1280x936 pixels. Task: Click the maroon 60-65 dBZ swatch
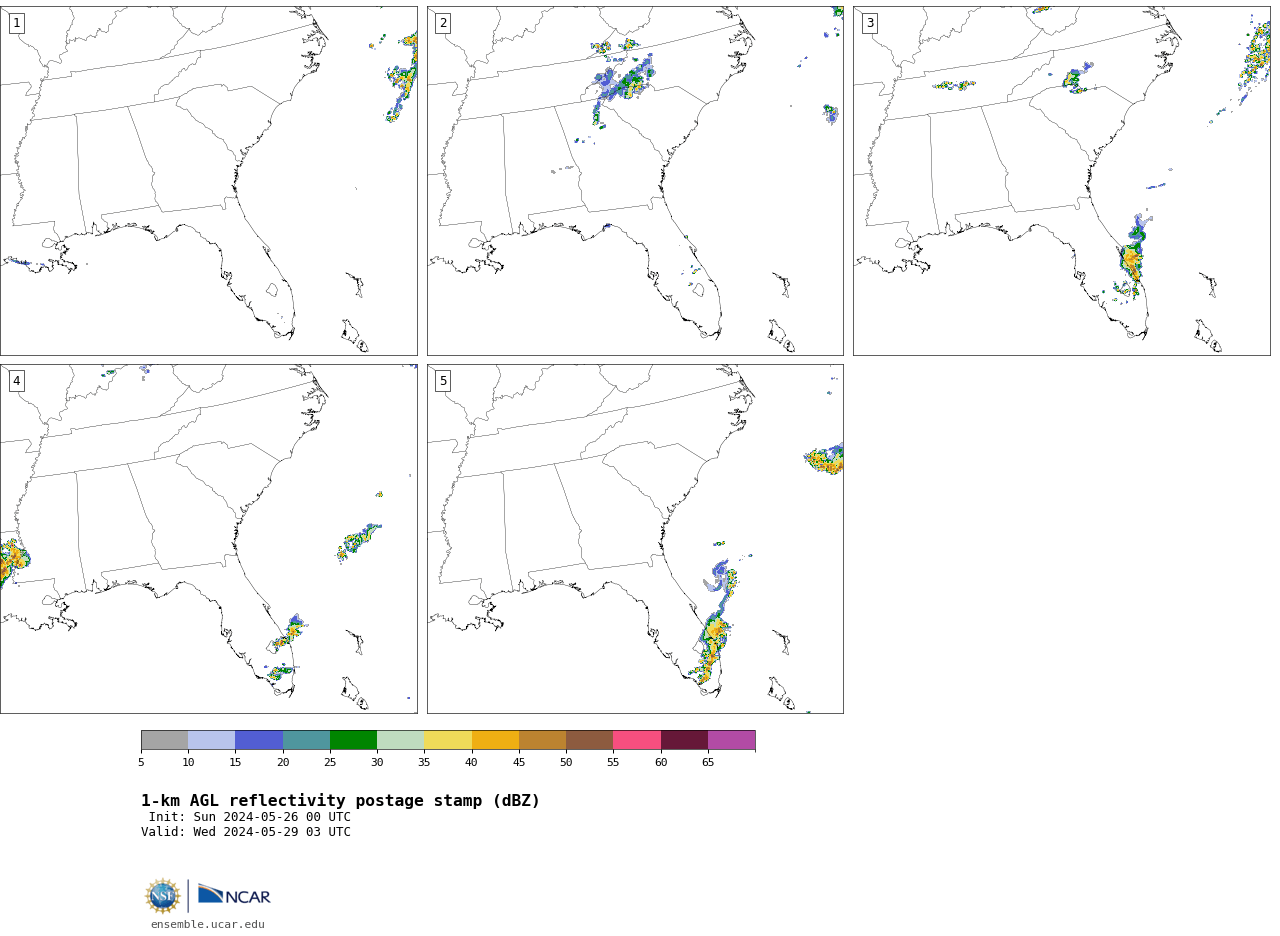[684, 740]
